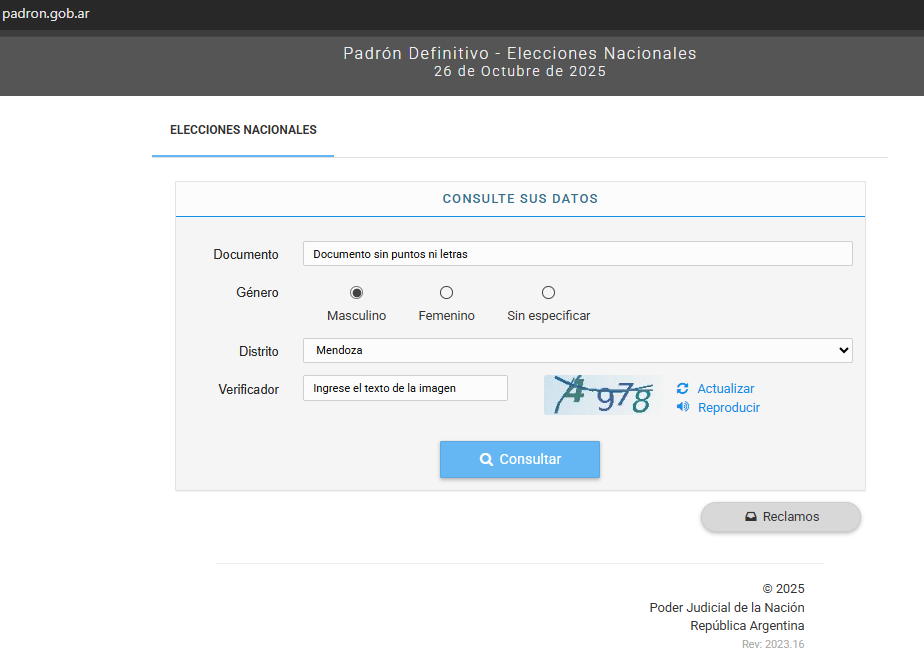
Task: Pick the Sin especificar radio option
Action: click(548, 293)
